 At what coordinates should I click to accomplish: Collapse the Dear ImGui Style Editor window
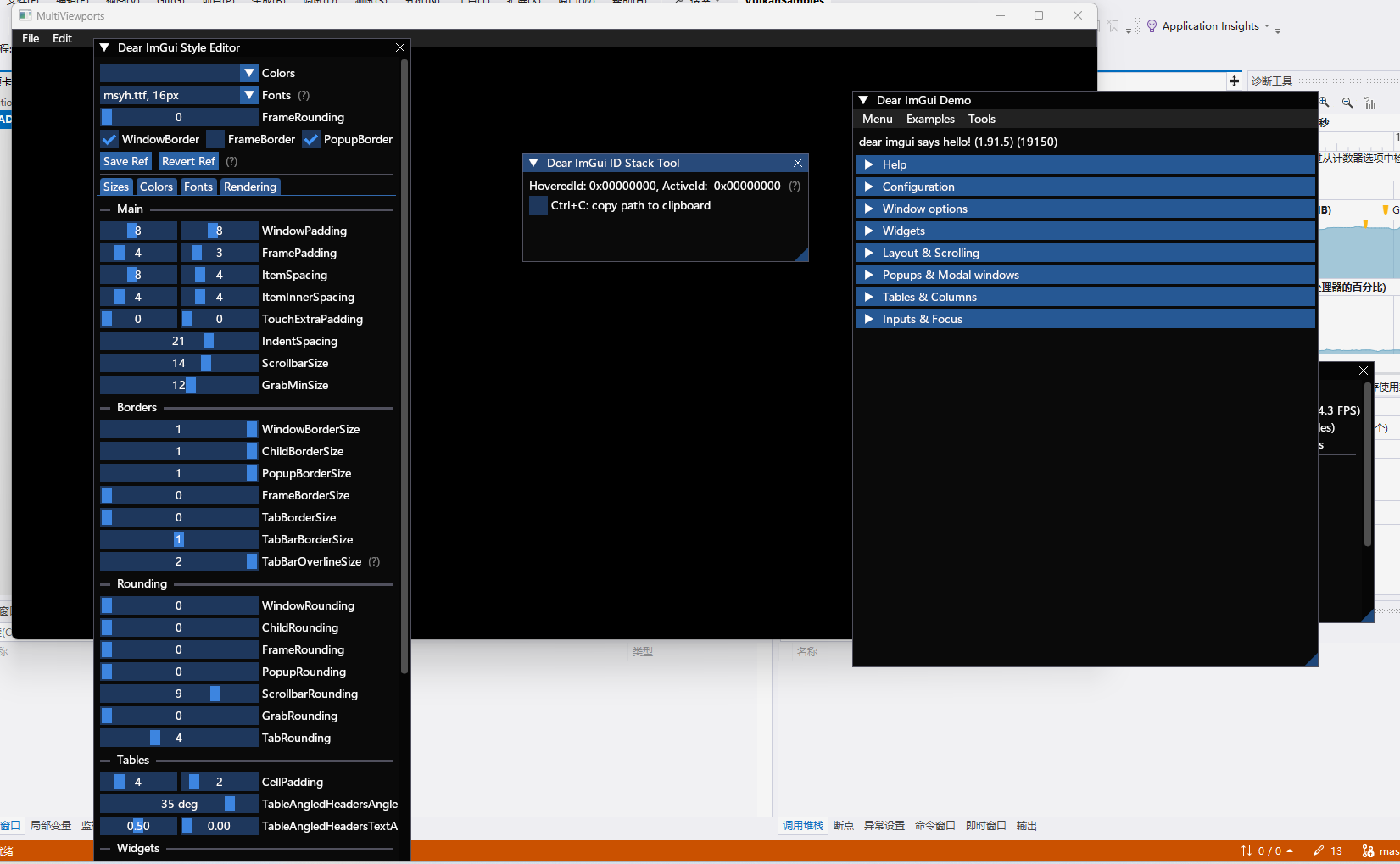pos(105,48)
